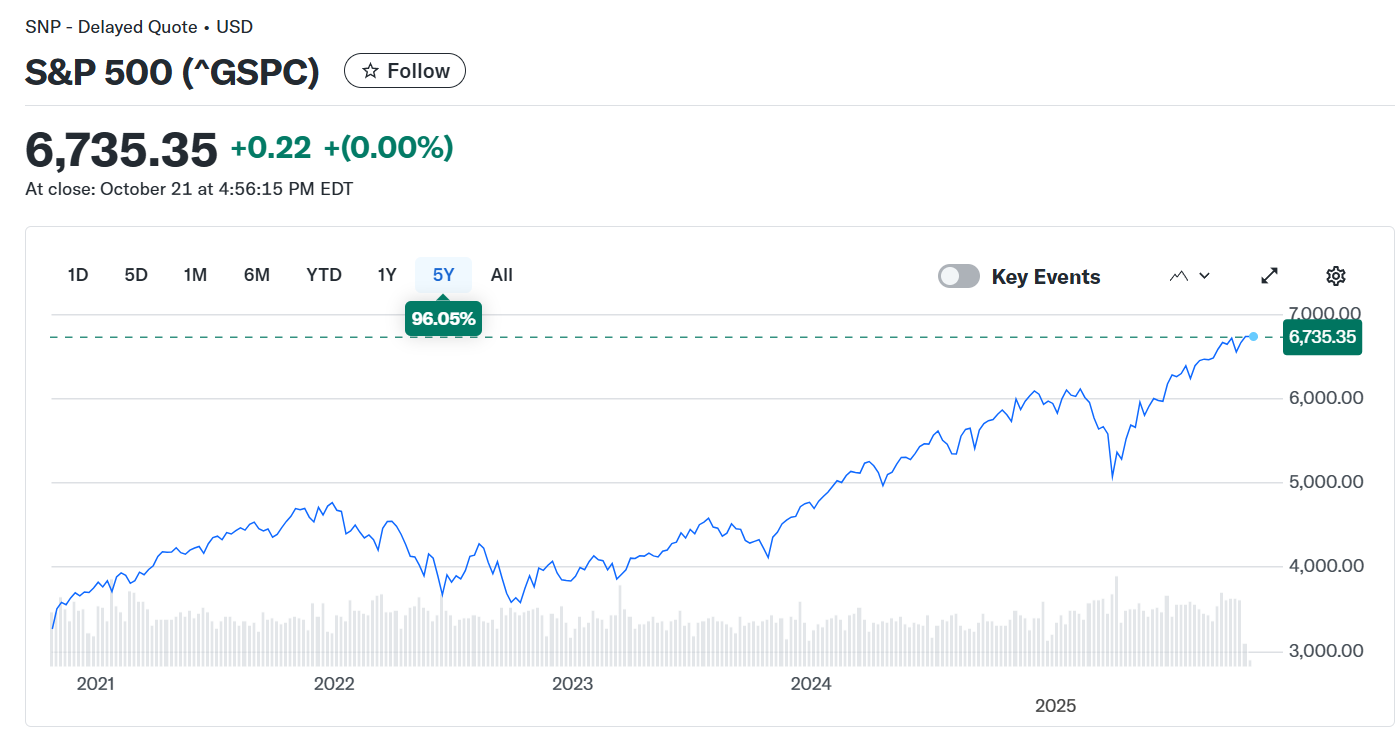Select the 5Y time range
This screenshot has height=743, width=1397.
click(443, 275)
